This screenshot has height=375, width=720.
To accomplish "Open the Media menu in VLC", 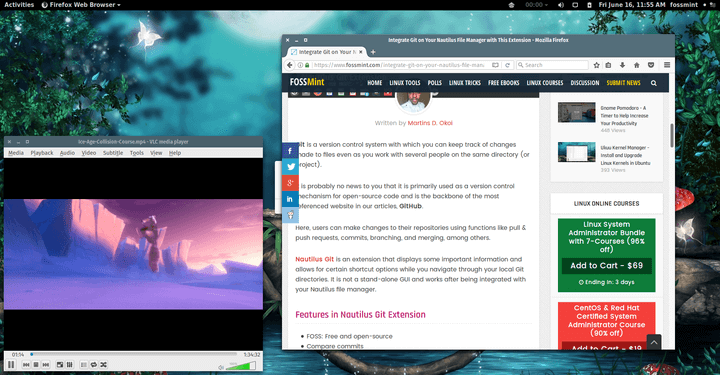I will pyautogui.click(x=16, y=153).
